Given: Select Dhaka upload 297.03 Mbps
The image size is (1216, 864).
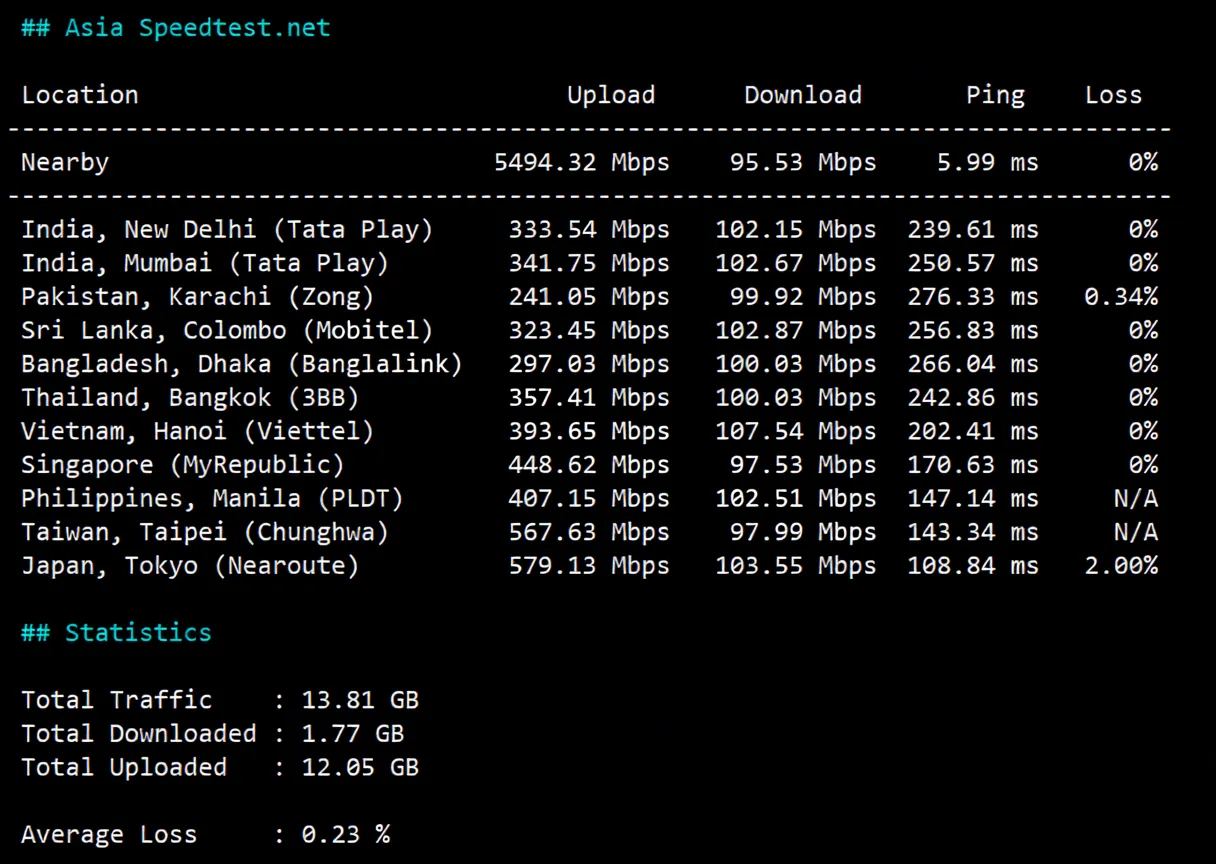Looking at the screenshot, I should click(589, 363).
